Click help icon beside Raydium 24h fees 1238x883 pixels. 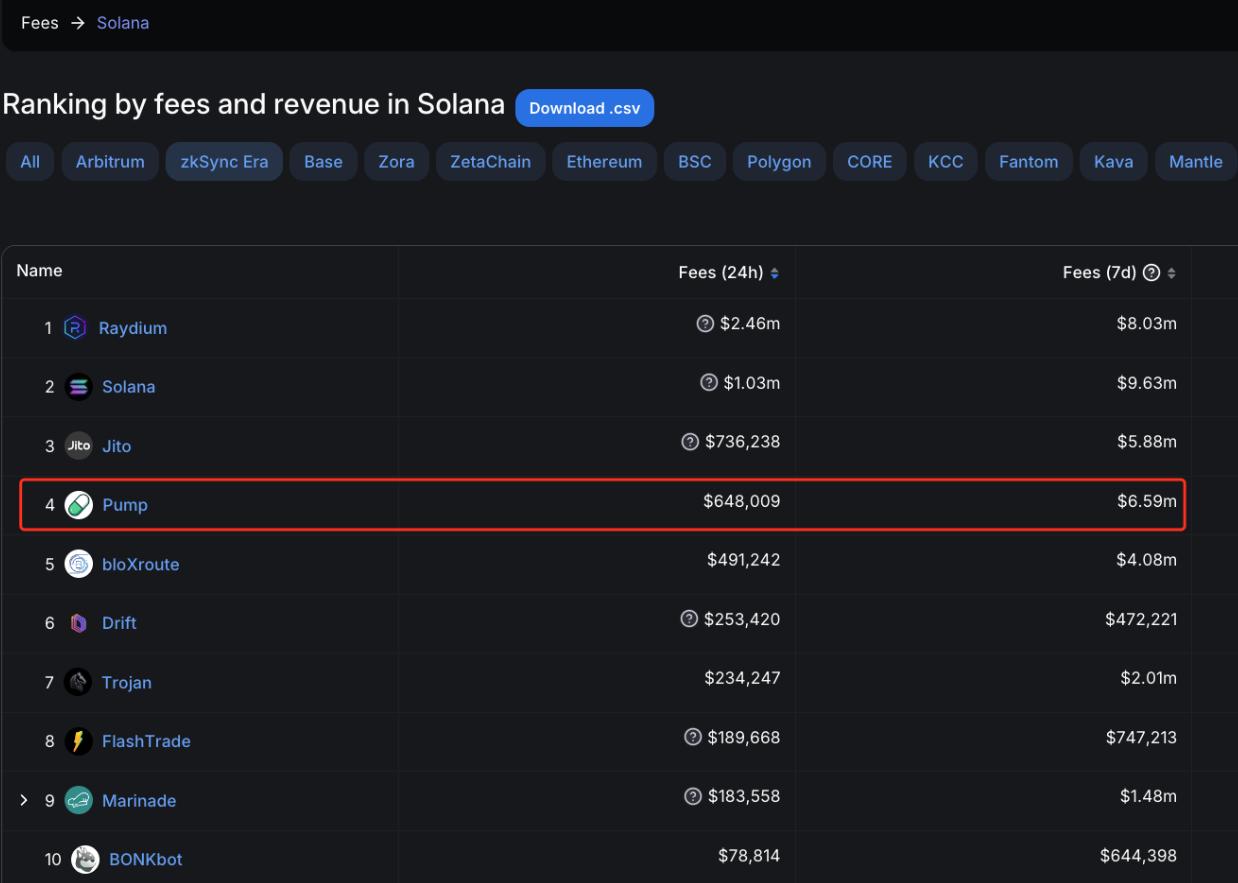(705, 323)
